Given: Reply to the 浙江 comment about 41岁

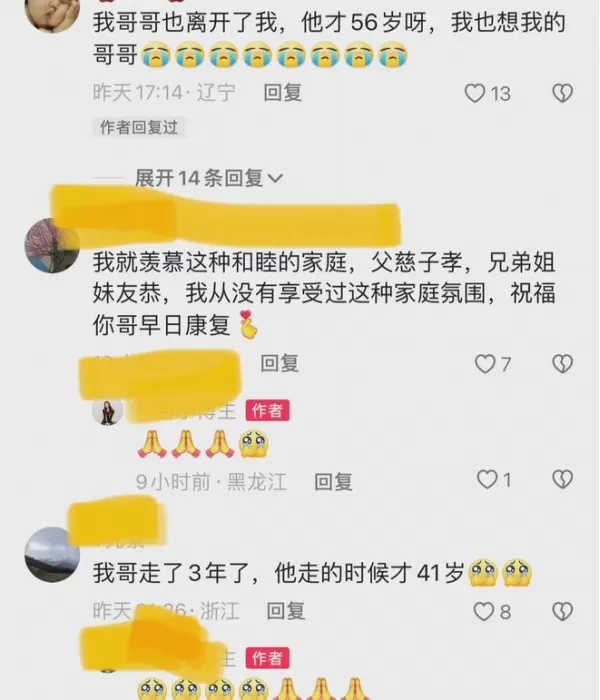Looking at the screenshot, I should coord(286,611).
